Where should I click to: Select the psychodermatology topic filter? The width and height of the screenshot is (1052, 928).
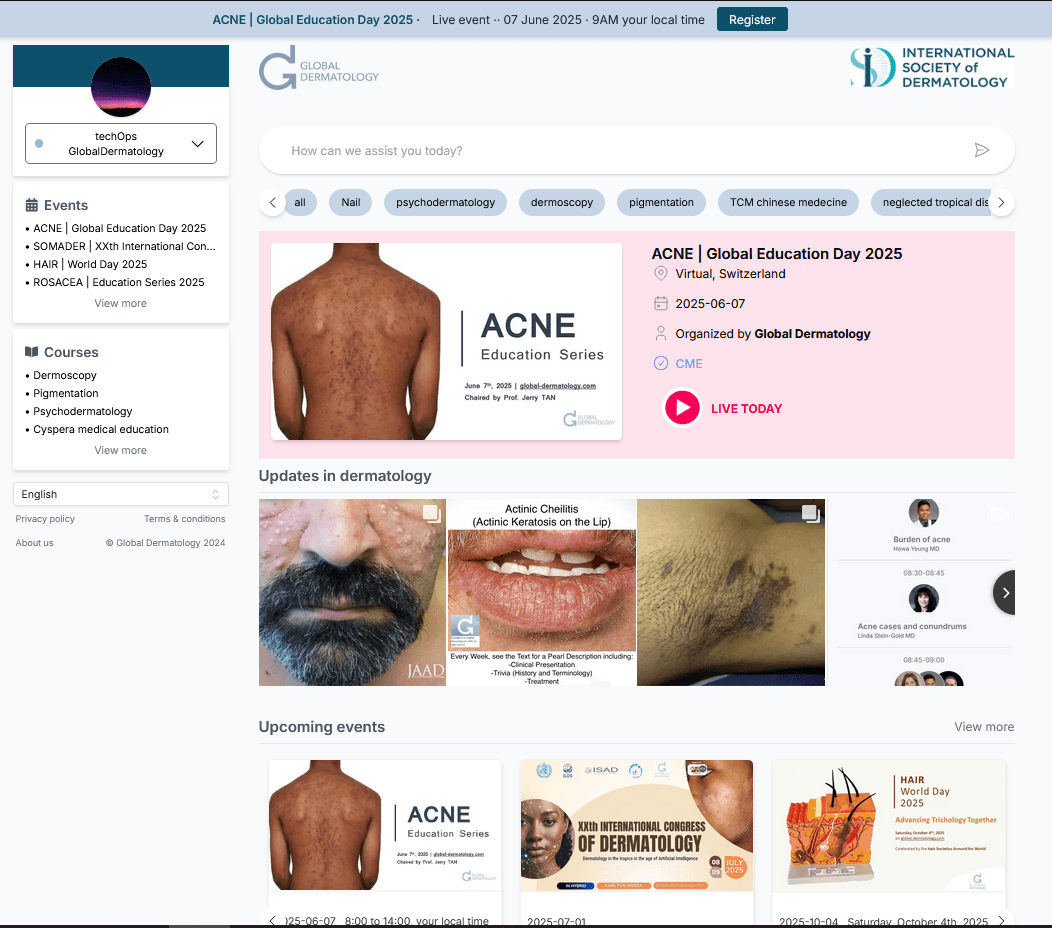pos(445,203)
